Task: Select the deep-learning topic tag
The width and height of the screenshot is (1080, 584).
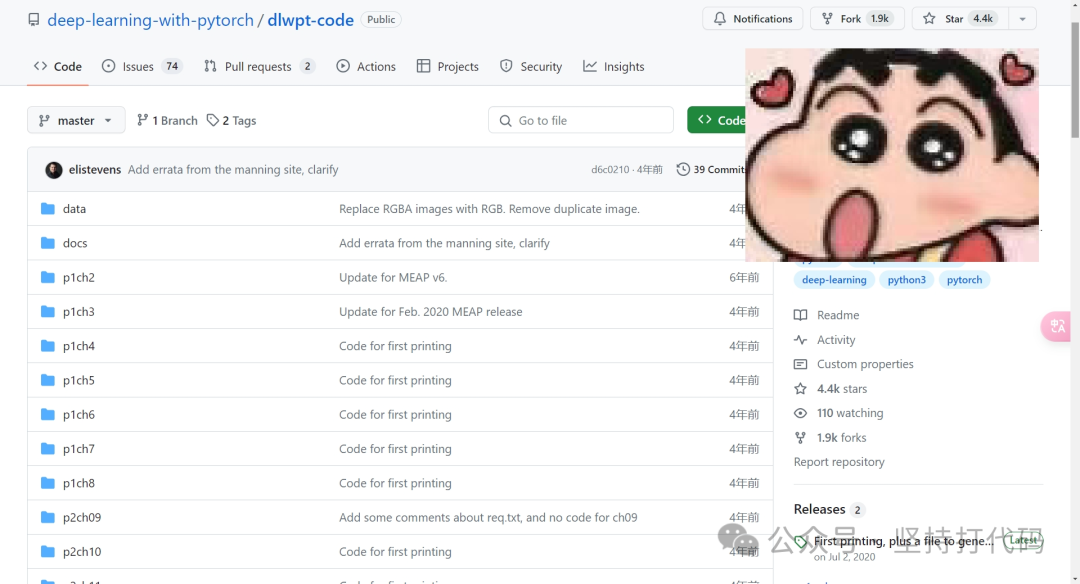Action: click(x=834, y=280)
